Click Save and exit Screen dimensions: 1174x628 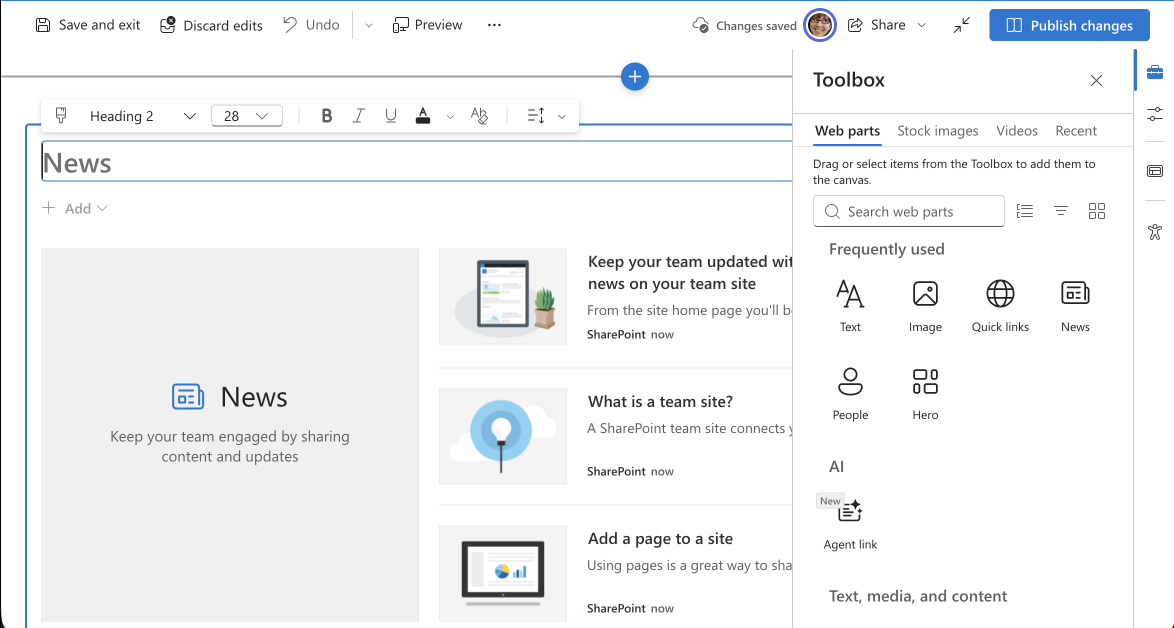88,25
